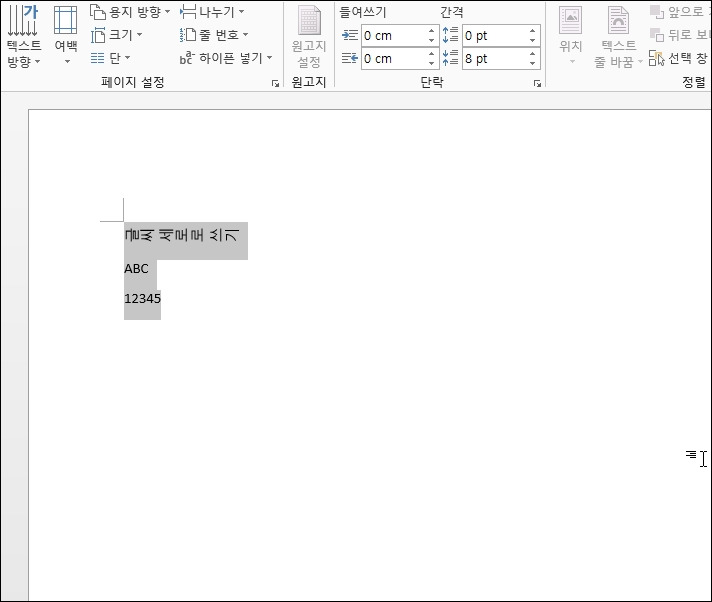Open the 텍스트 방향 text direction menu
Screen dimensions: 712x602
click(x=23, y=35)
